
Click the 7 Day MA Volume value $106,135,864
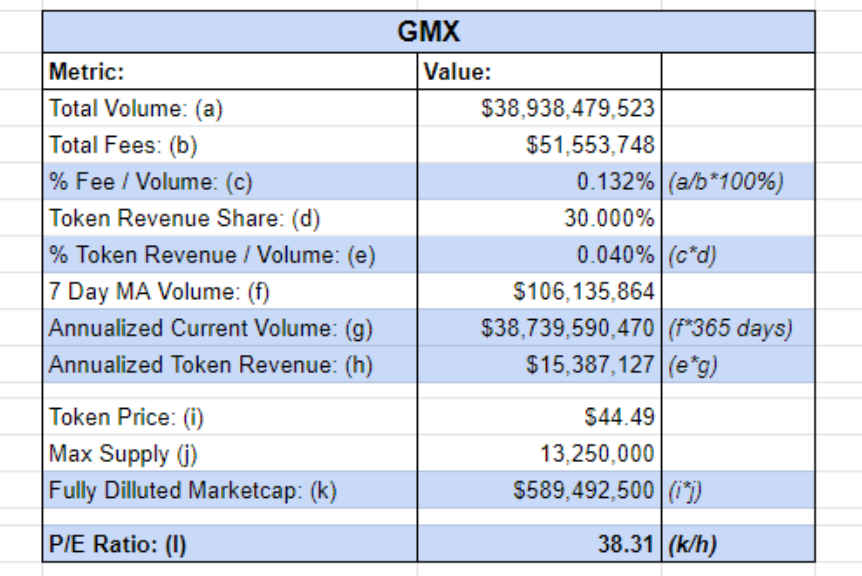584,291
